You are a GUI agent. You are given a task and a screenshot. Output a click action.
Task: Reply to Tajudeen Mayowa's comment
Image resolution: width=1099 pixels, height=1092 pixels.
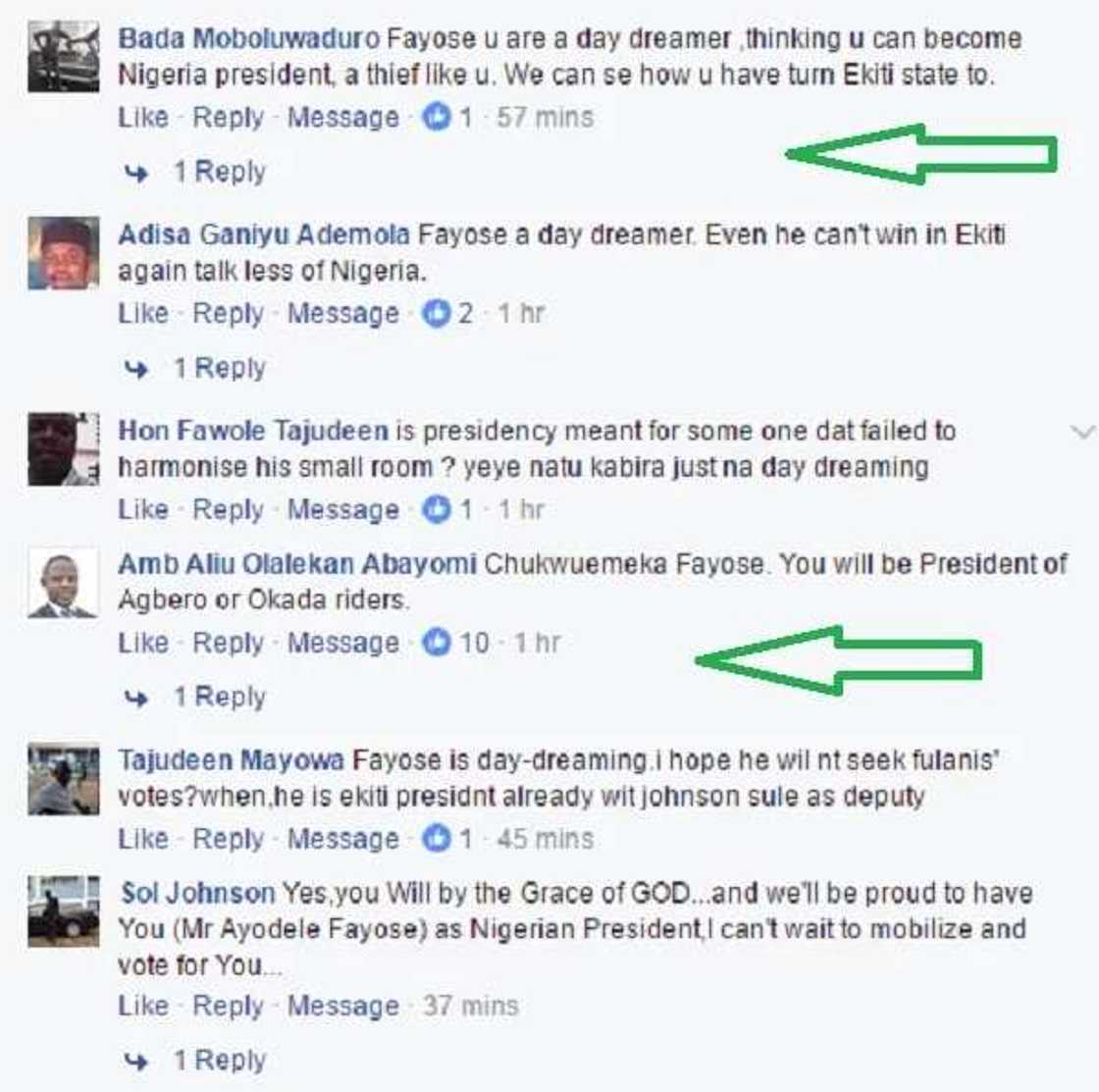point(228,839)
